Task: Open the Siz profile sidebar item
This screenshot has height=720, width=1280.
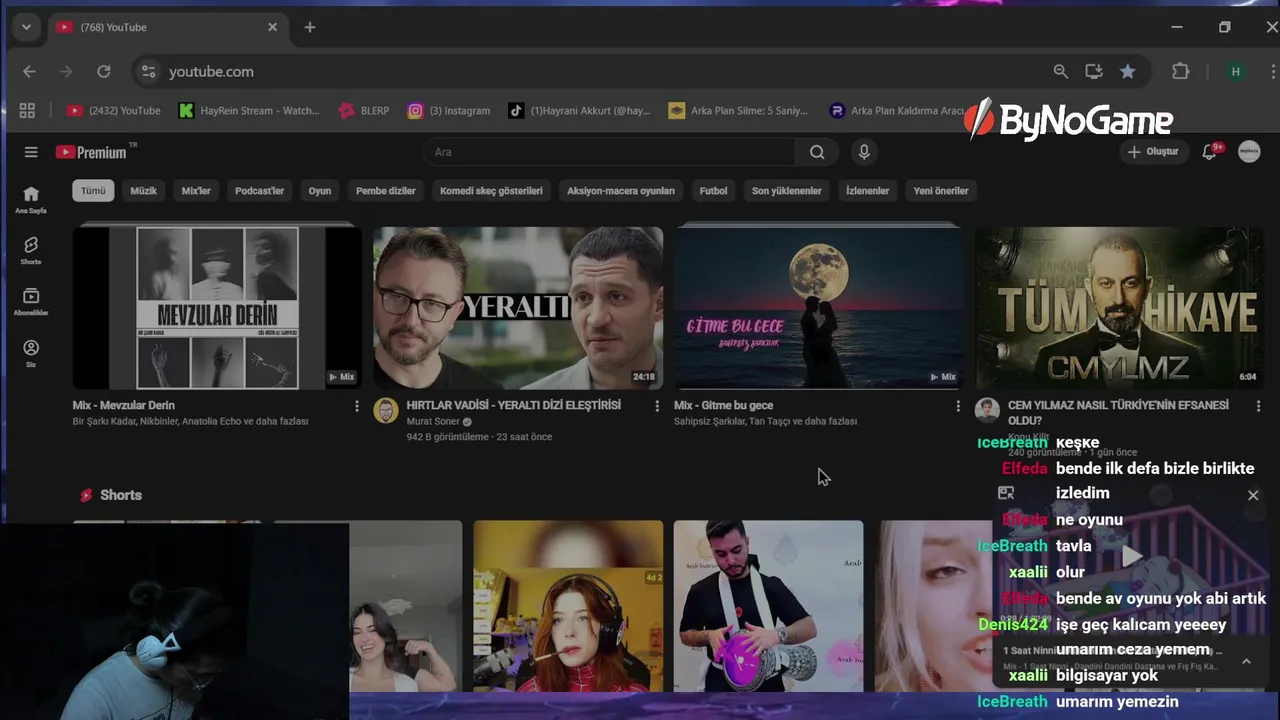Action: click(31, 353)
